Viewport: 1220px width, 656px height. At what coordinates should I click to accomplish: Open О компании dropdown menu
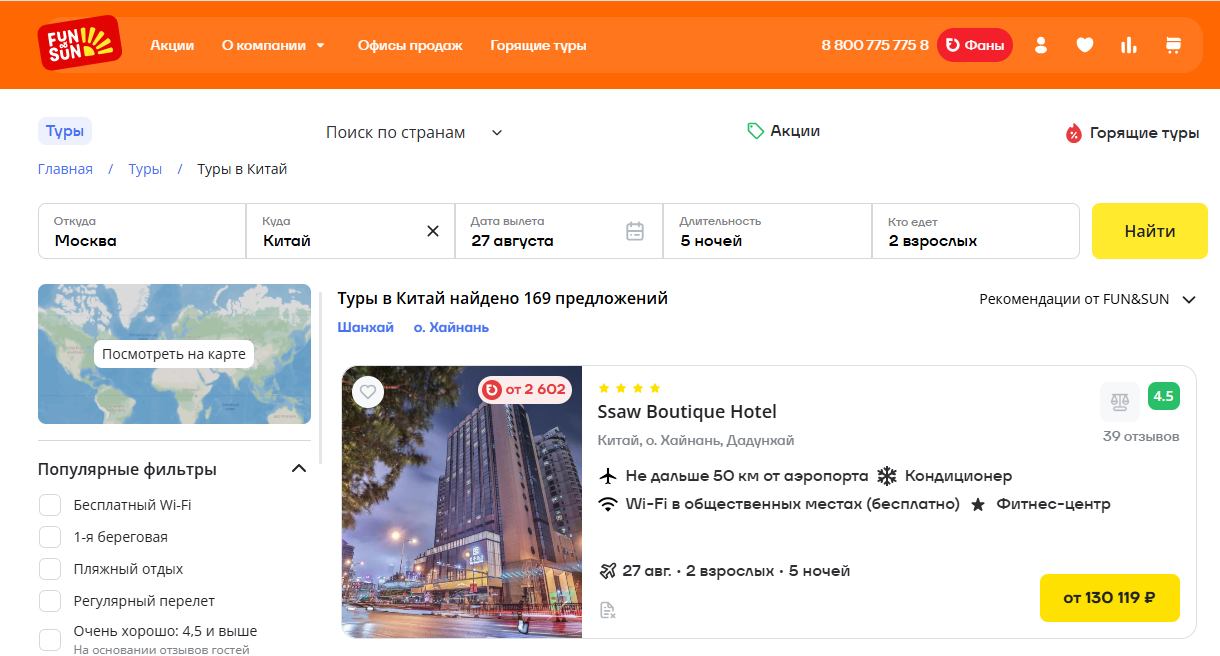(x=273, y=45)
